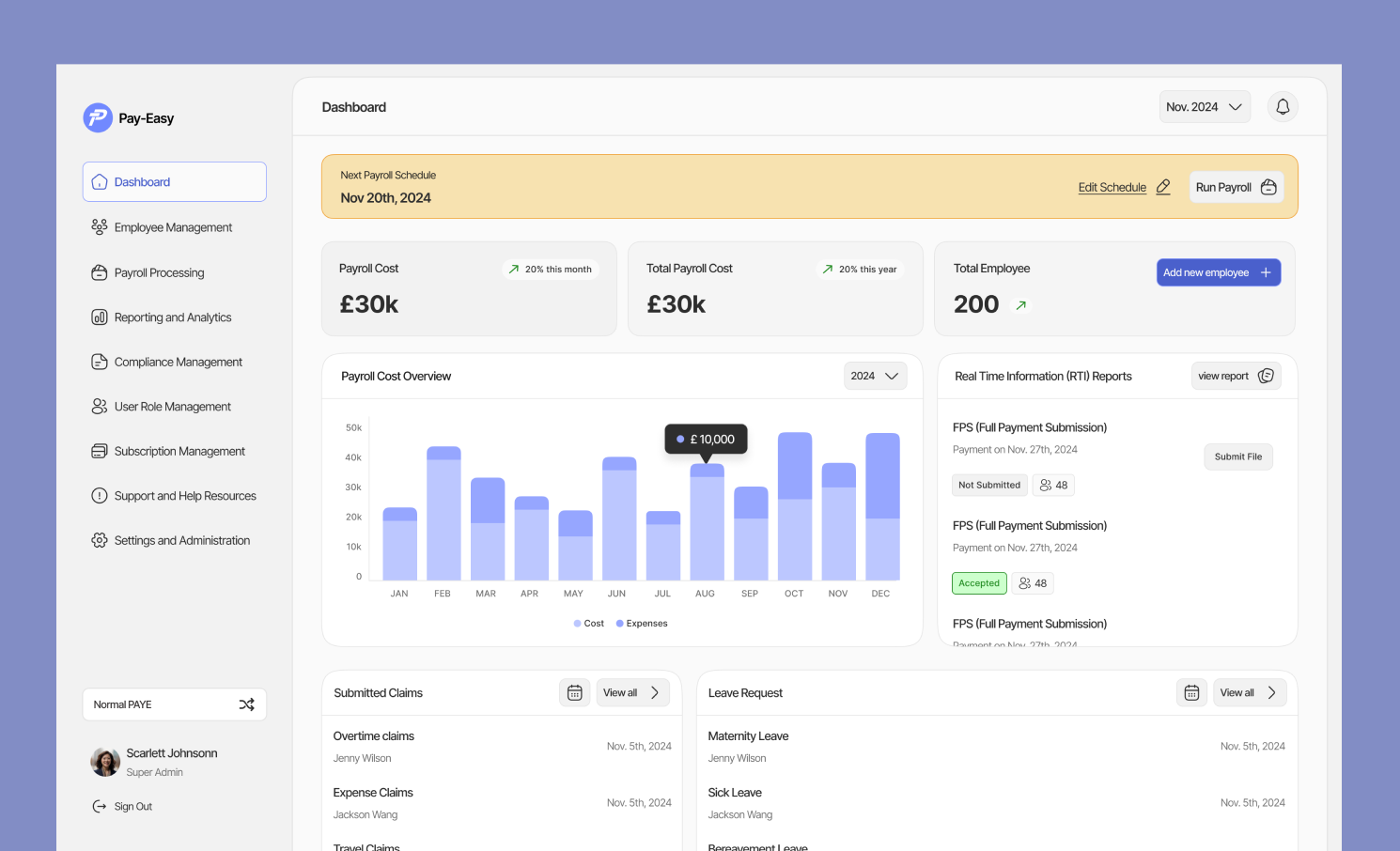The image size is (1400, 851).
Task: Toggle the Cost legend dot
Action: (578, 624)
